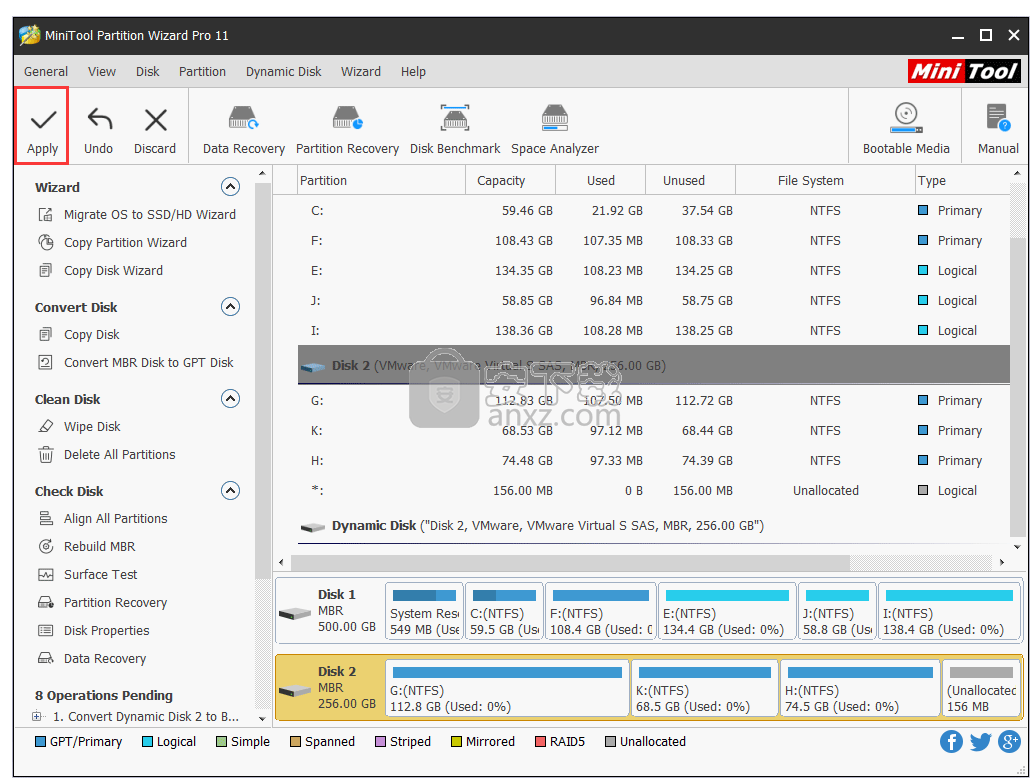Collapse the Convert Disk section

pyautogui.click(x=230, y=307)
